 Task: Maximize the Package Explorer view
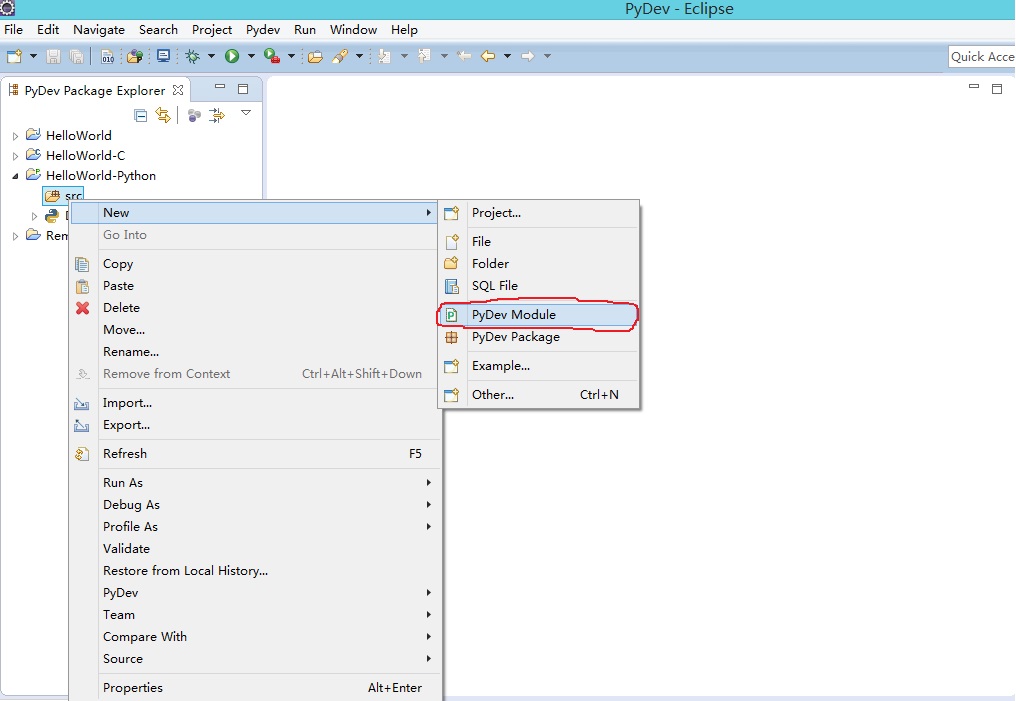coord(243,89)
